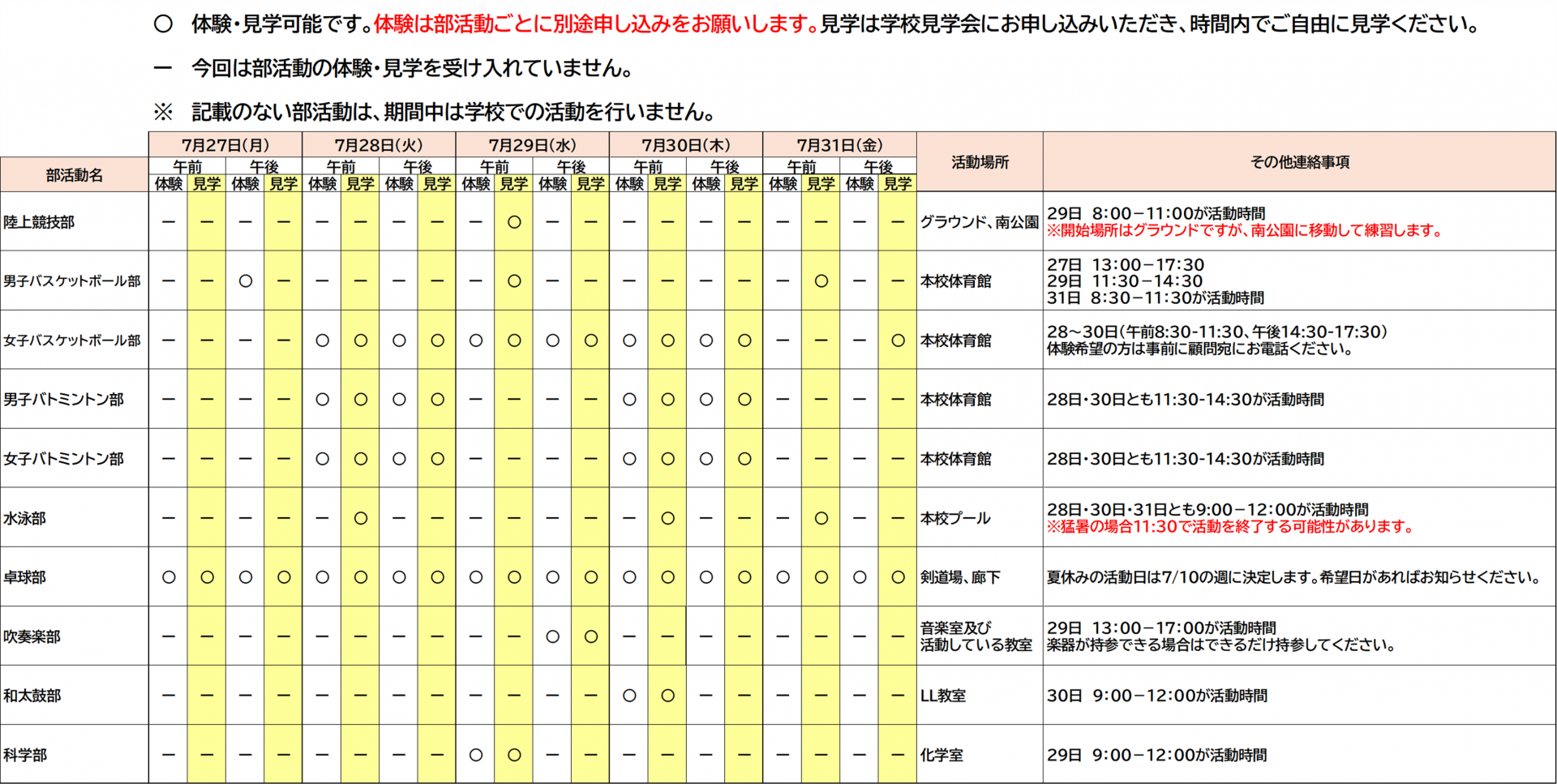Screen dimensions: 1557x784
Task: Click the LL教室 location cell
Action: (942, 696)
